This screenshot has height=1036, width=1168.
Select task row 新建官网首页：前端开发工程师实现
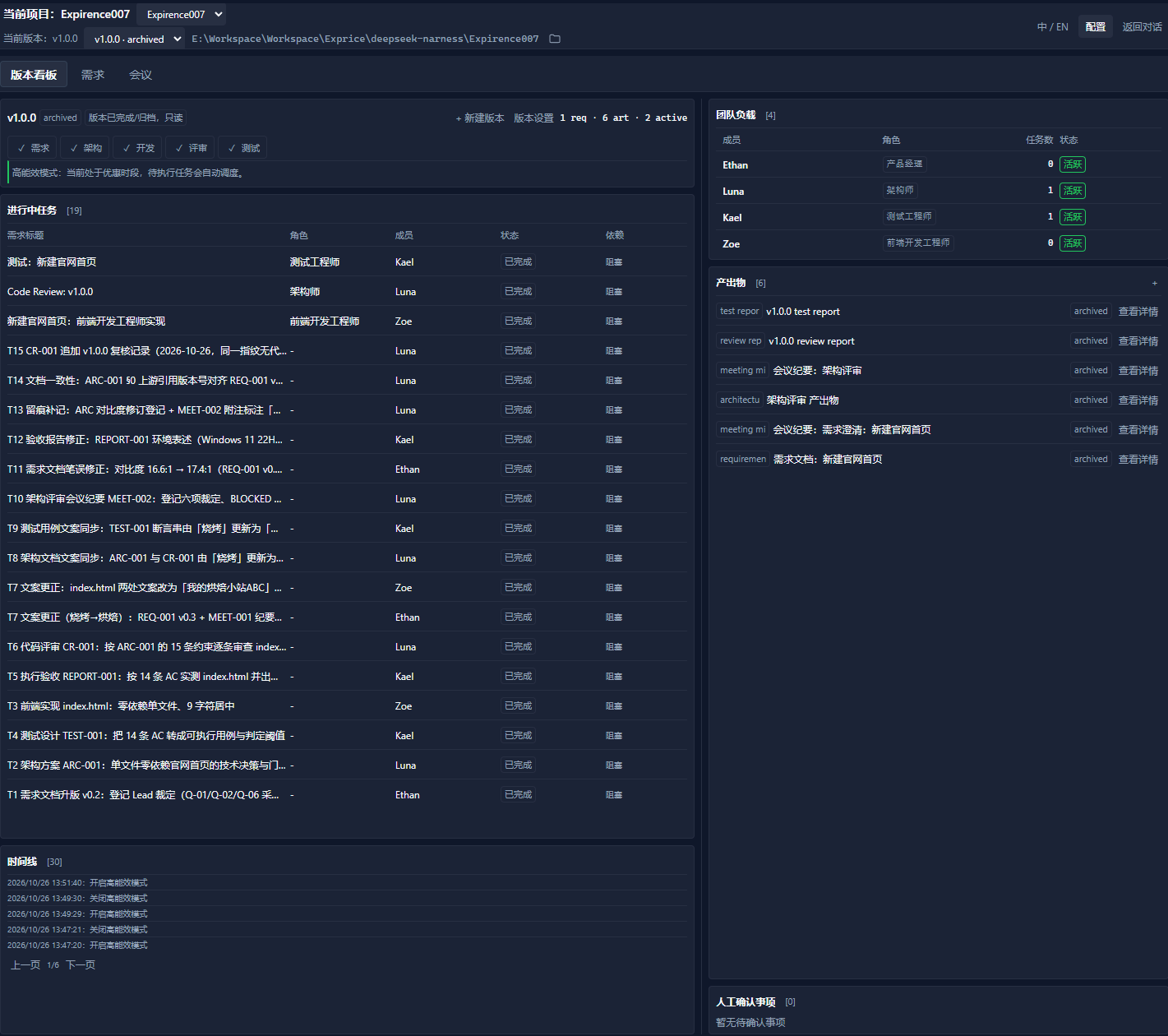[x=347, y=321]
